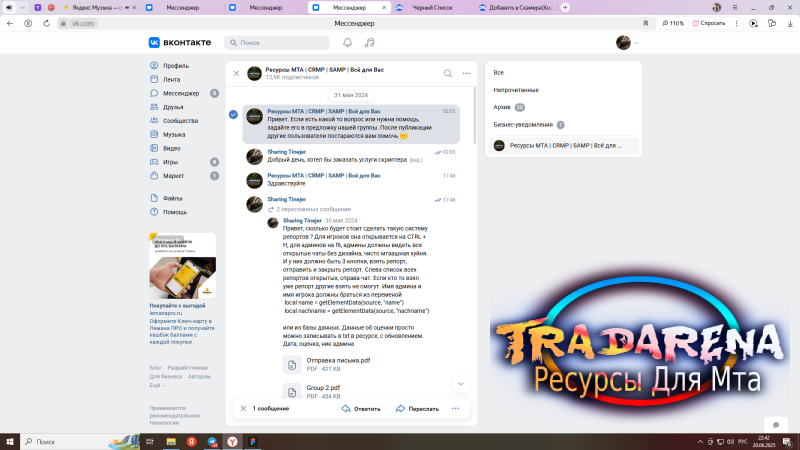The image size is (800, 450).
Task: Cancel message selection with the X
Action: (x=243, y=408)
